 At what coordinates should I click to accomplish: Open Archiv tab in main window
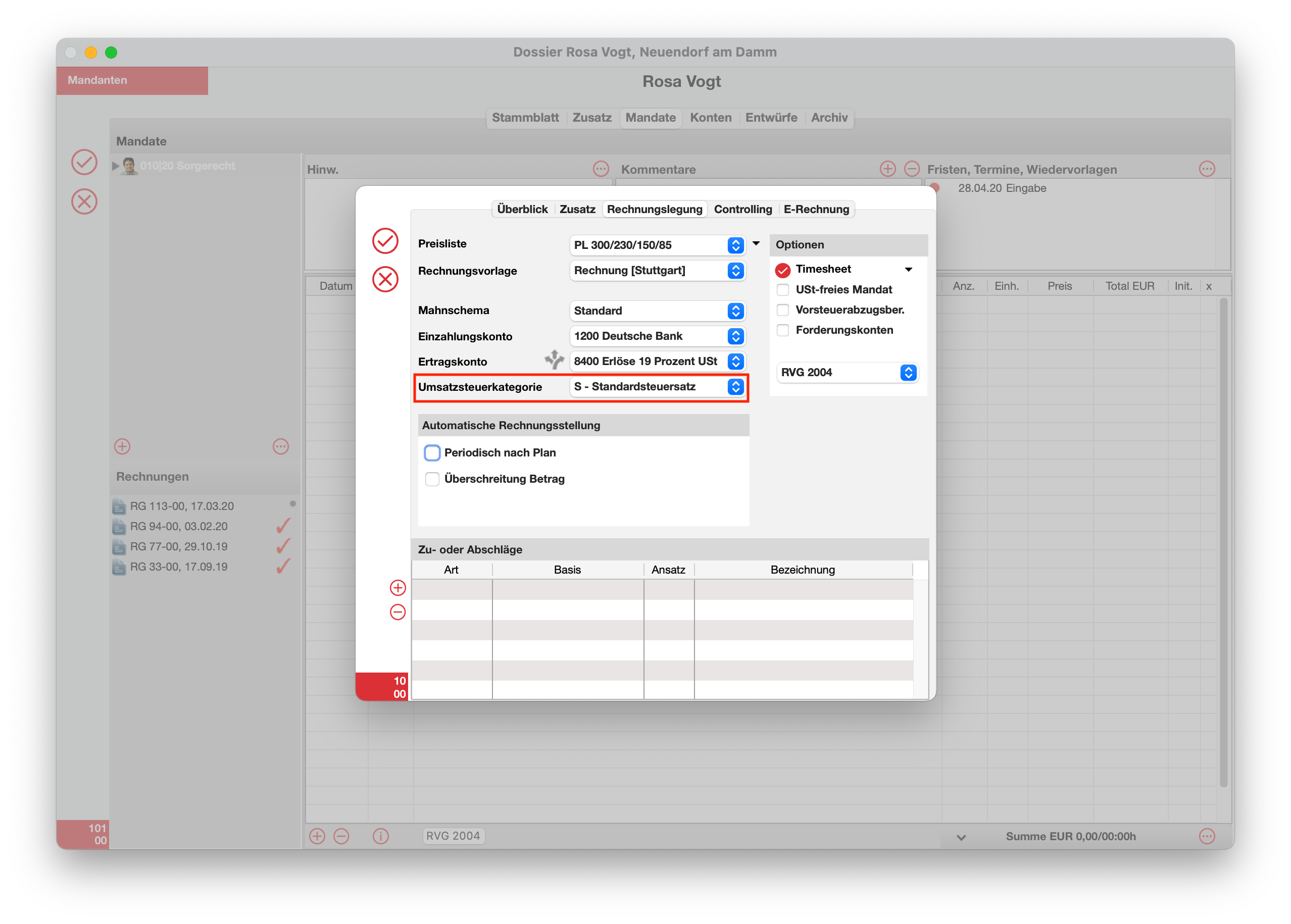[829, 118]
